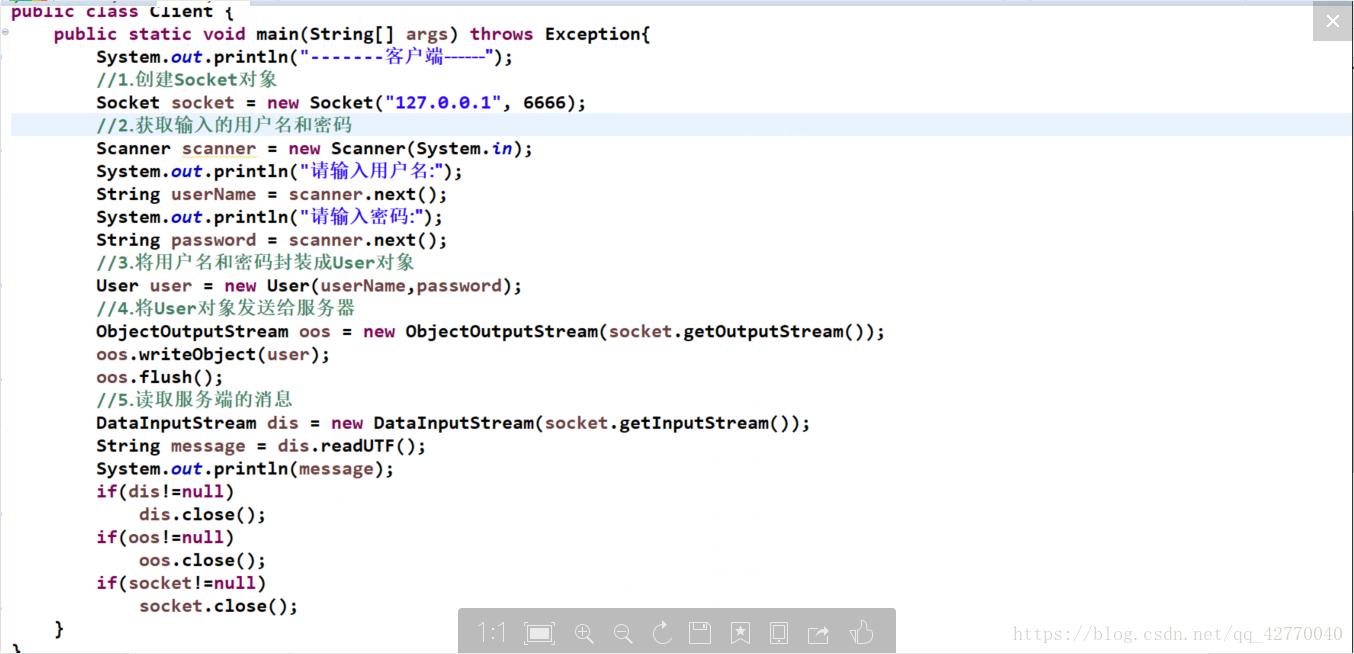
Task: Show image at 1:1 actual size
Action: click(x=491, y=632)
